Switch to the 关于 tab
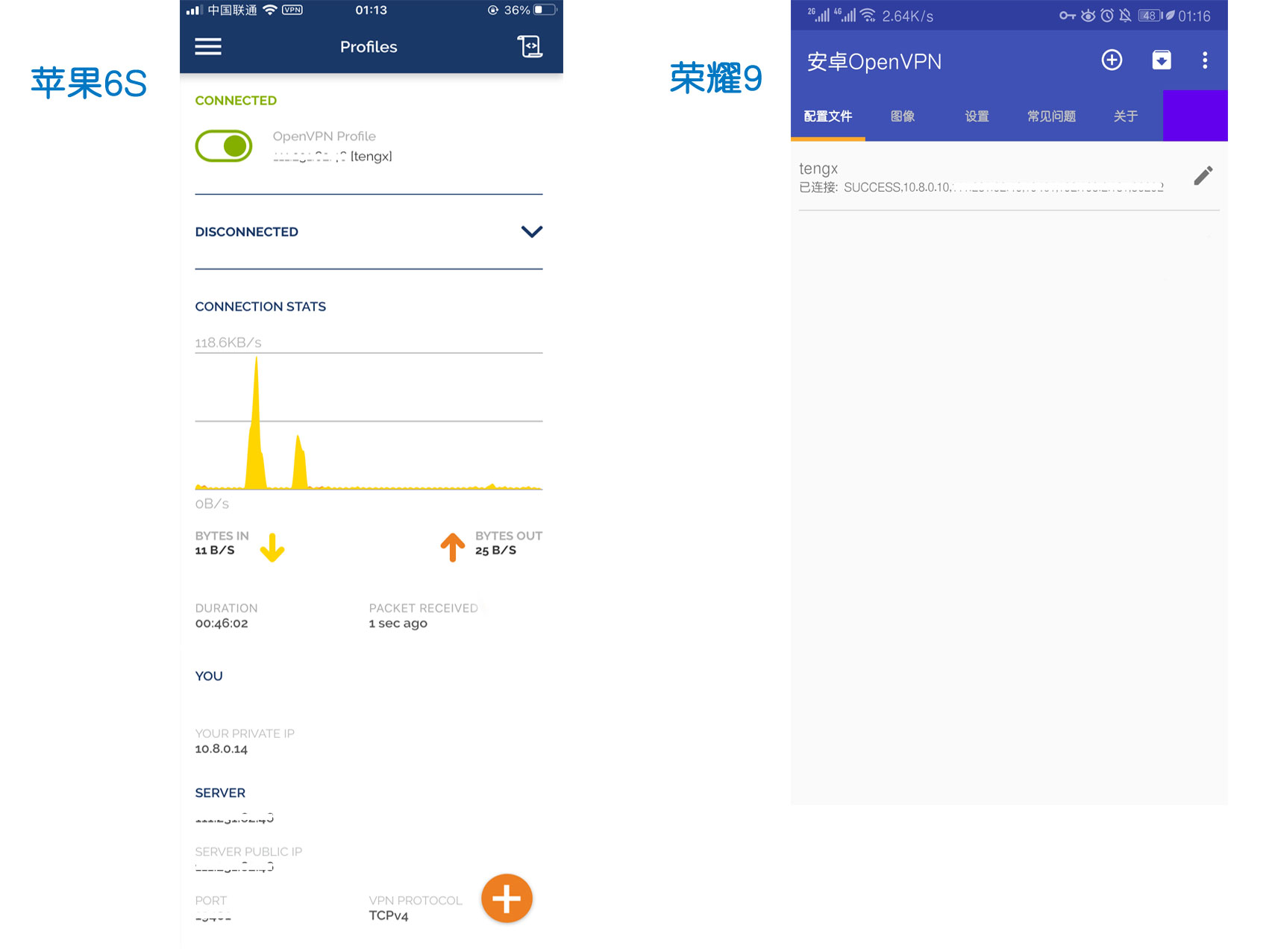 [1125, 116]
